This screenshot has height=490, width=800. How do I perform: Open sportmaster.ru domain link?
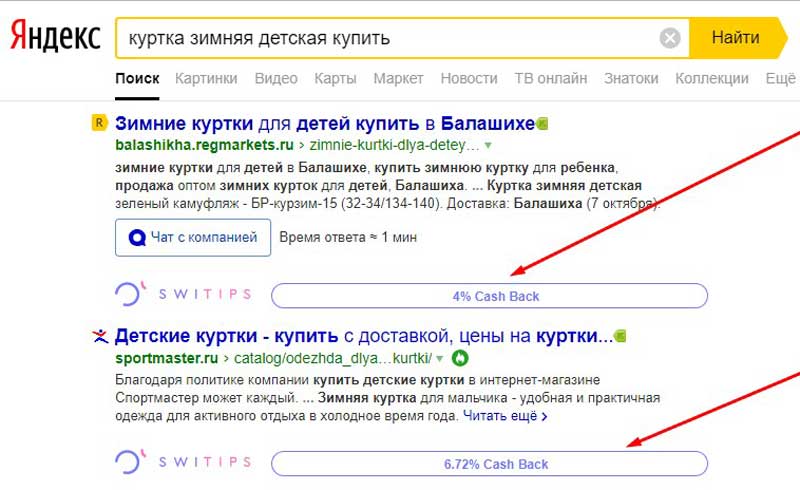click(x=167, y=358)
